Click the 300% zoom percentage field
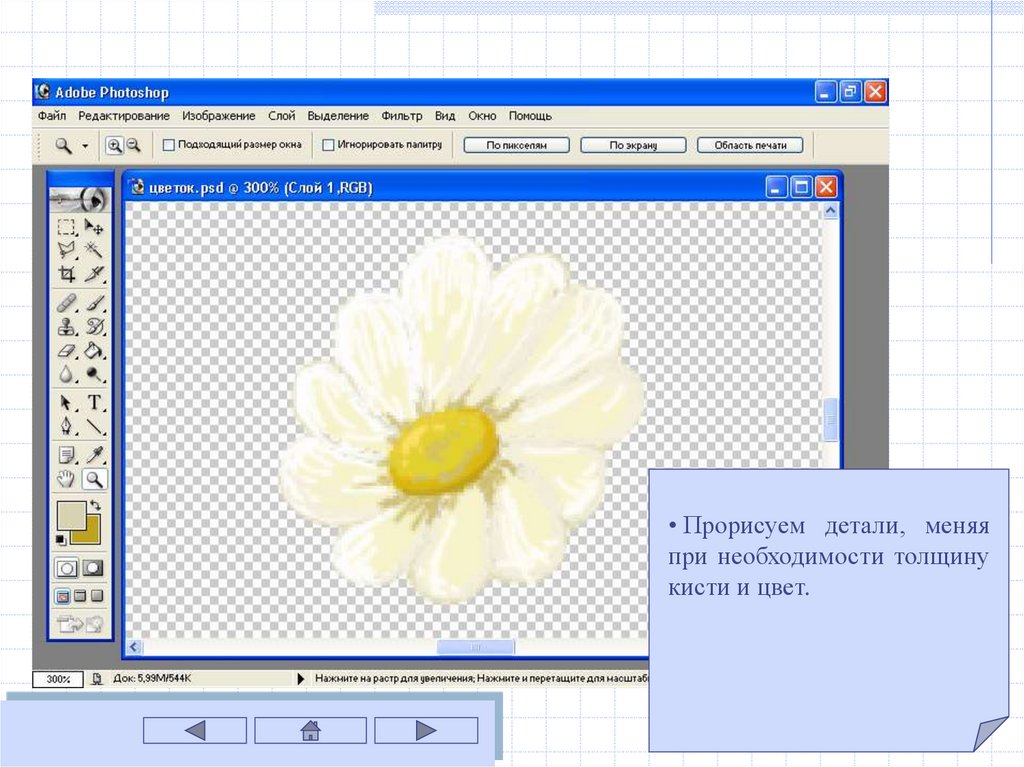The height and width of the screenshot is (767, 1024). click(57, 679)
